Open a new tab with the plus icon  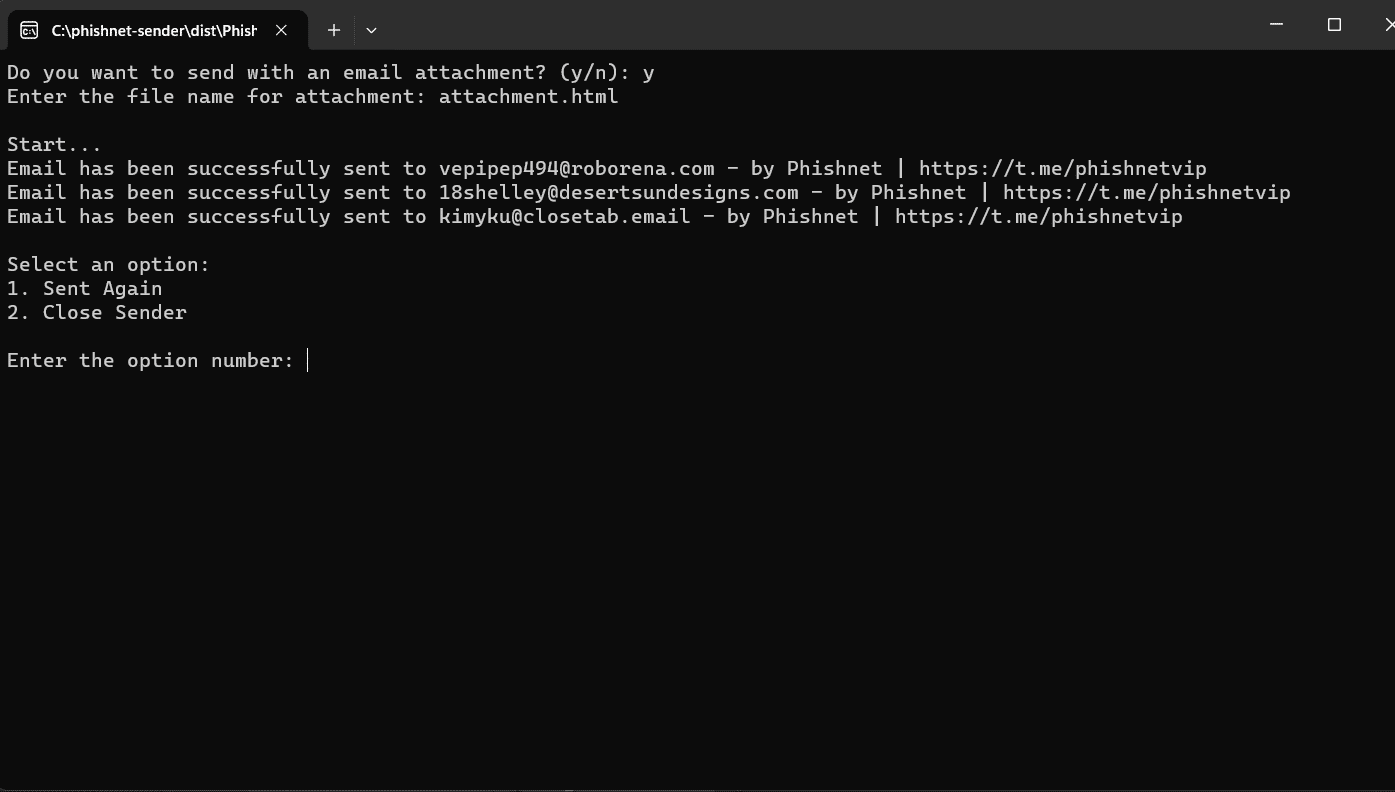(334, 30)
